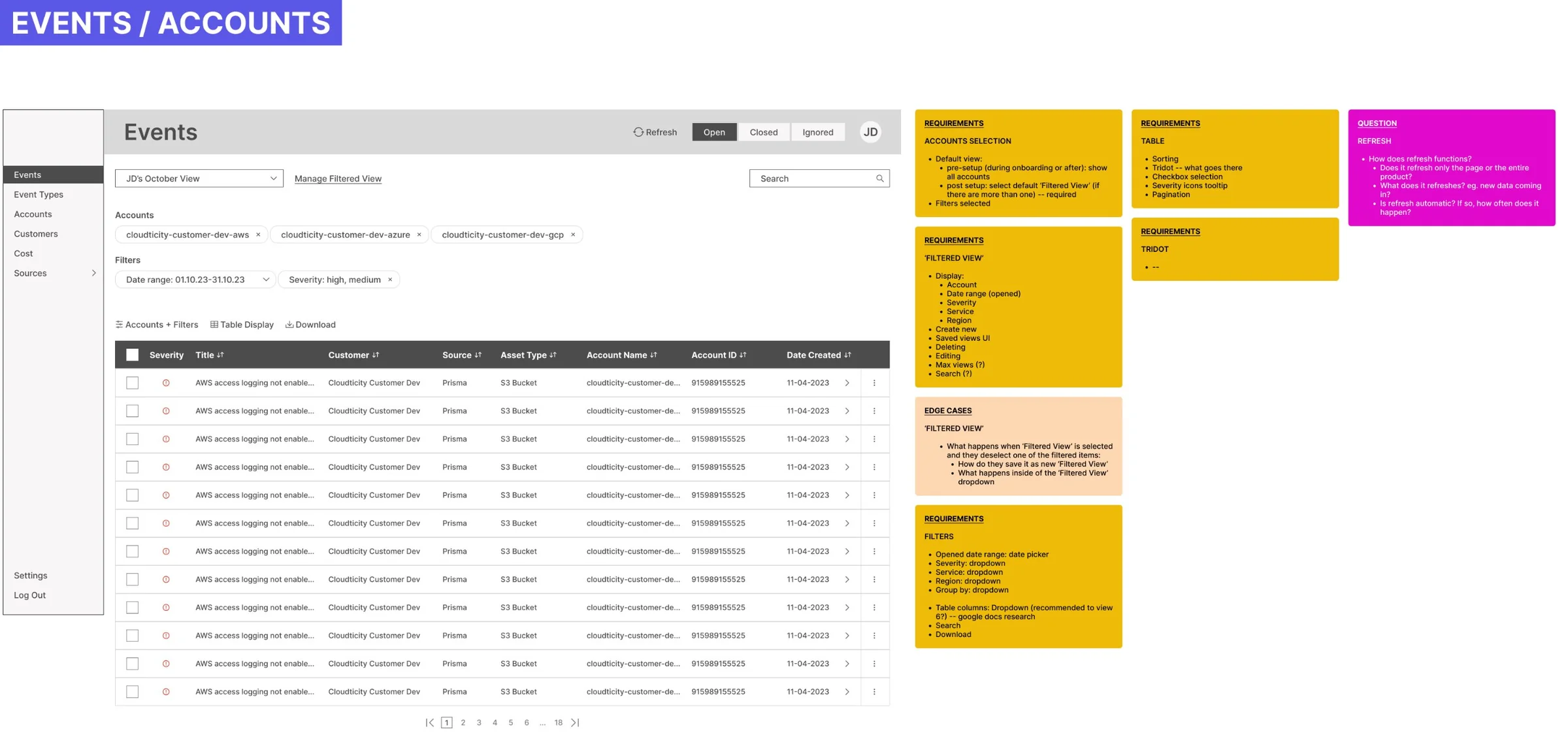Switch to the Ignored tab
1568x735 pixels.
(818, 132)
